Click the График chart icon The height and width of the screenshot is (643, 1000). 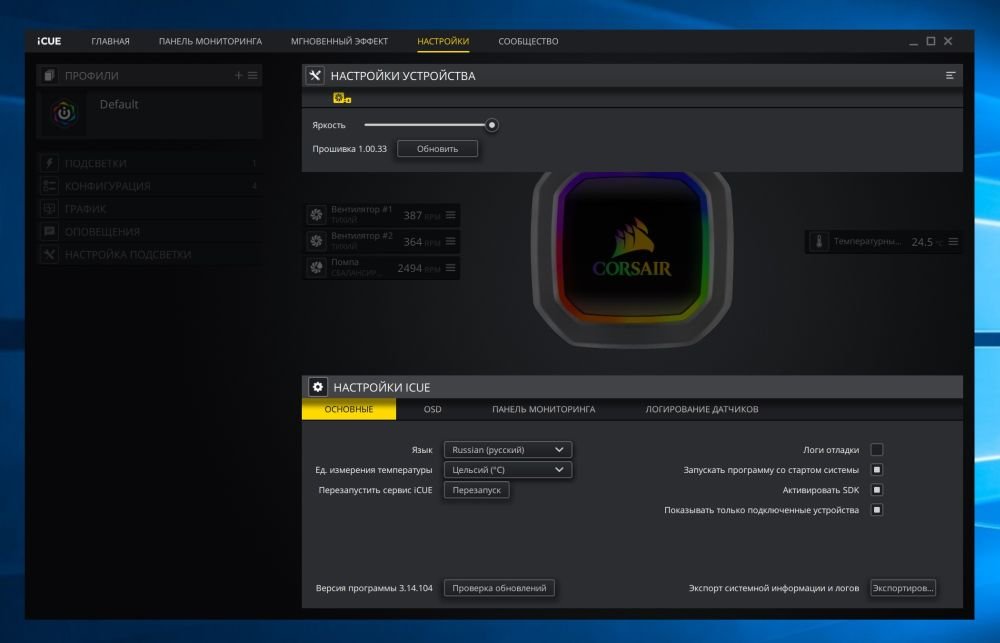(49, 209)
